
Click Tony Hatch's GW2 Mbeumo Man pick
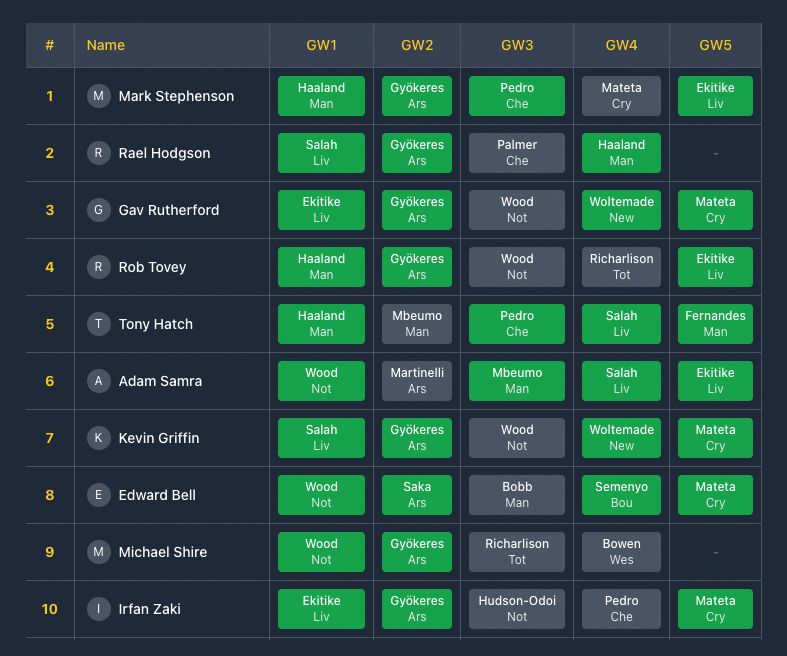pyautogui.click(x=417, y=324)
